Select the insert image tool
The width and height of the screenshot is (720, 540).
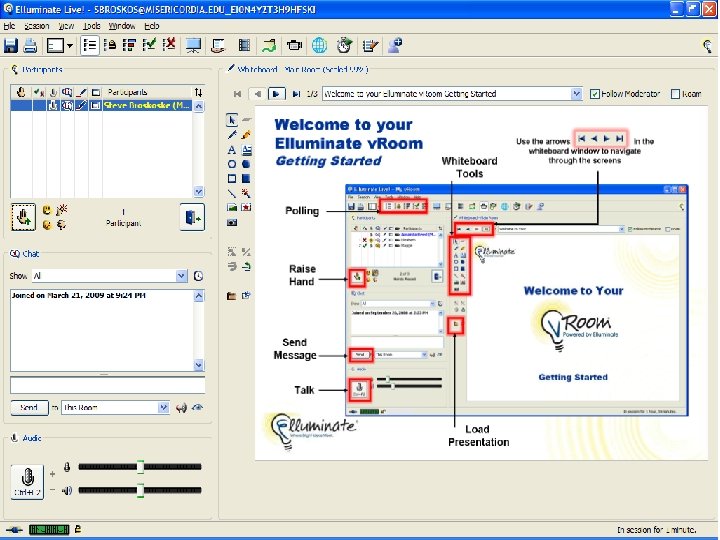click(232, 208)
